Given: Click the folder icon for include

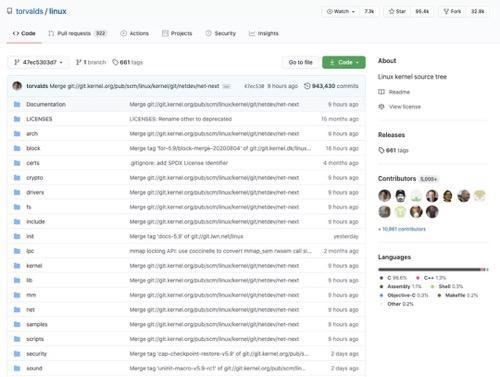Looking at the screenshot, I should pos(17,222).
